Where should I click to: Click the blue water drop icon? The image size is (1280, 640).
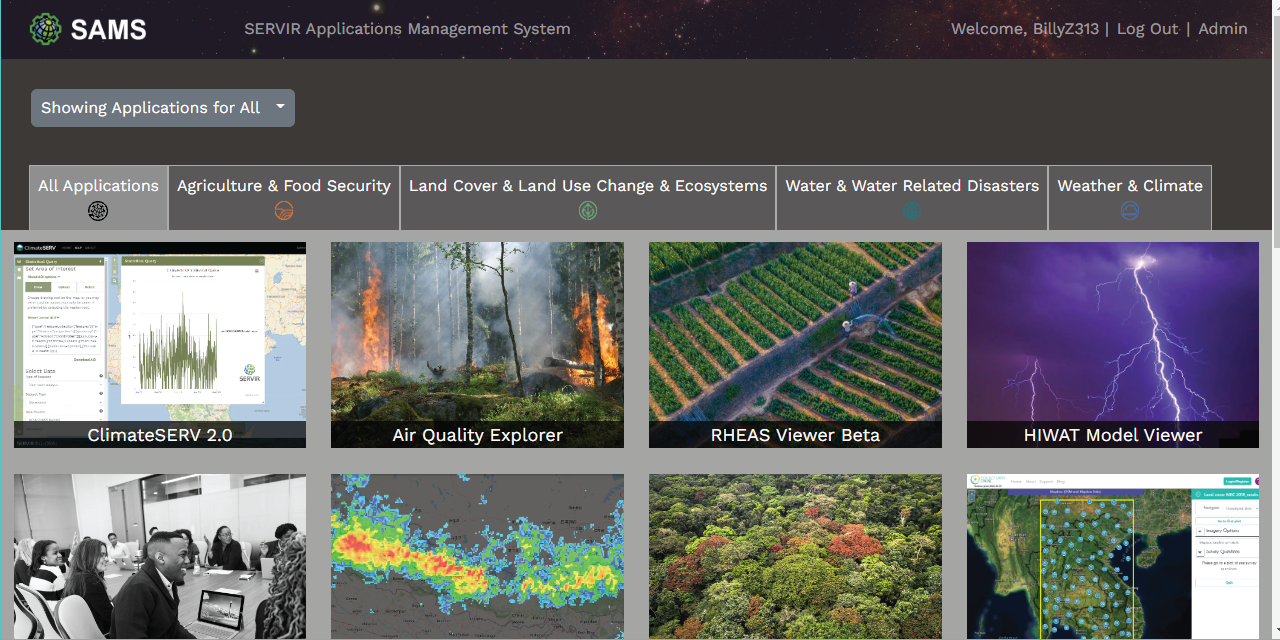[x=911, y=211]
